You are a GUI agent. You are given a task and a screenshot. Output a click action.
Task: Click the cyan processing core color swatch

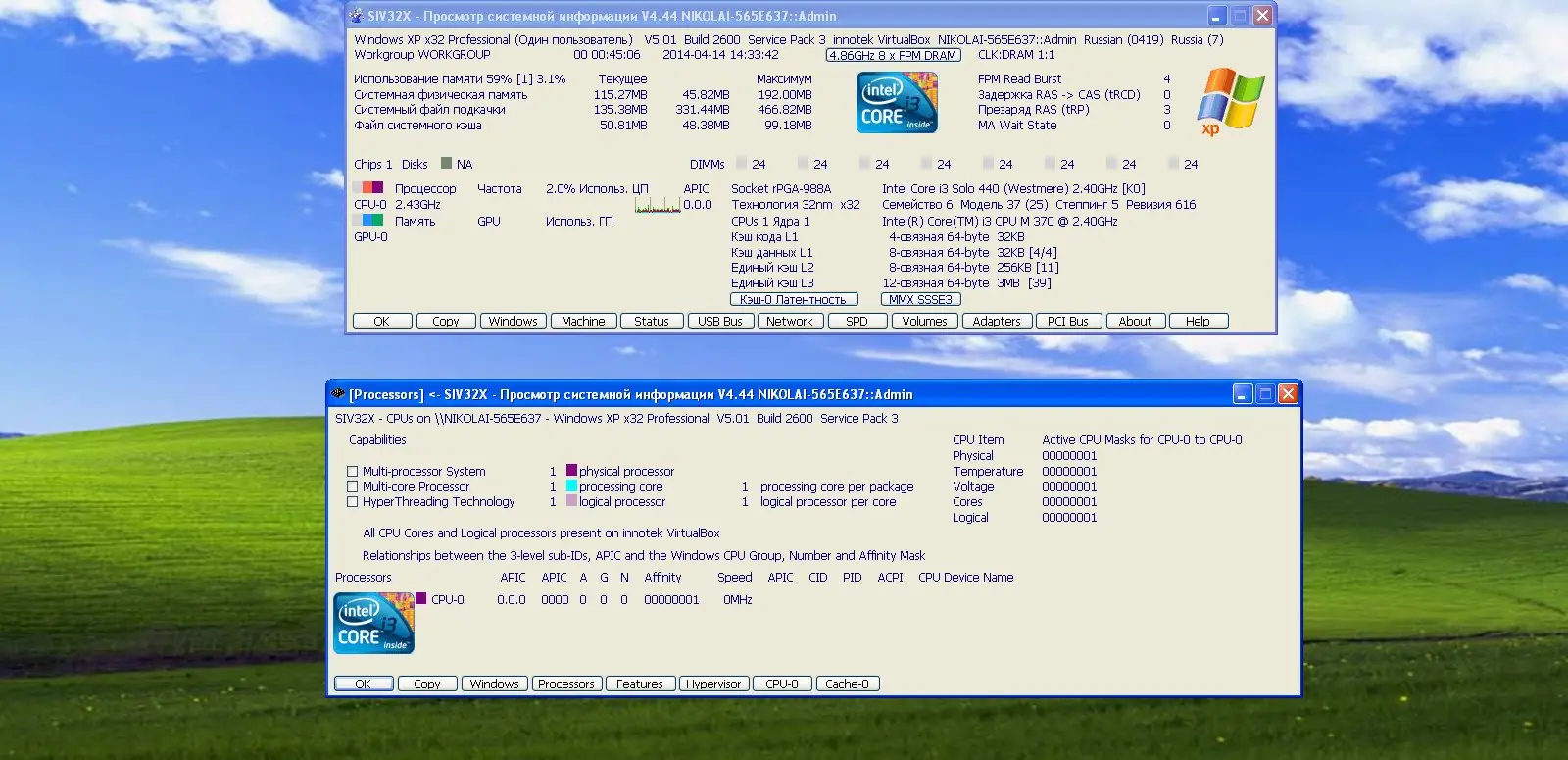pos(571,486)
